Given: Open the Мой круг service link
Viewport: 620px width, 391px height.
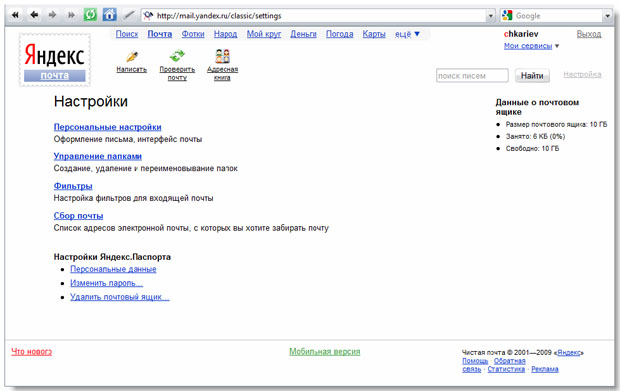Looking at the screenshot, I should 264,34.
